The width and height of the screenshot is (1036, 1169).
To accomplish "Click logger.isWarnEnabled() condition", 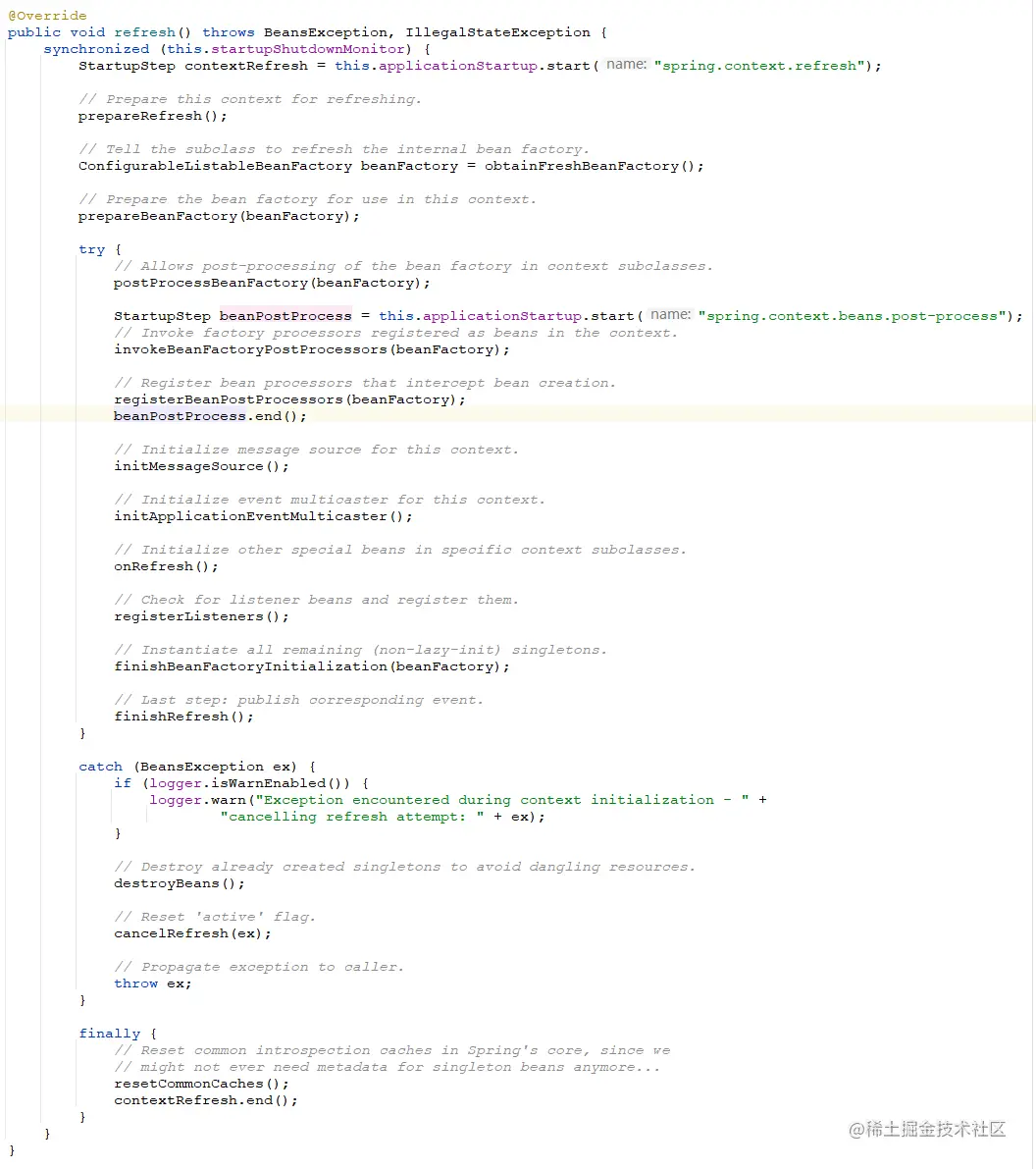I will click(249, 783).
